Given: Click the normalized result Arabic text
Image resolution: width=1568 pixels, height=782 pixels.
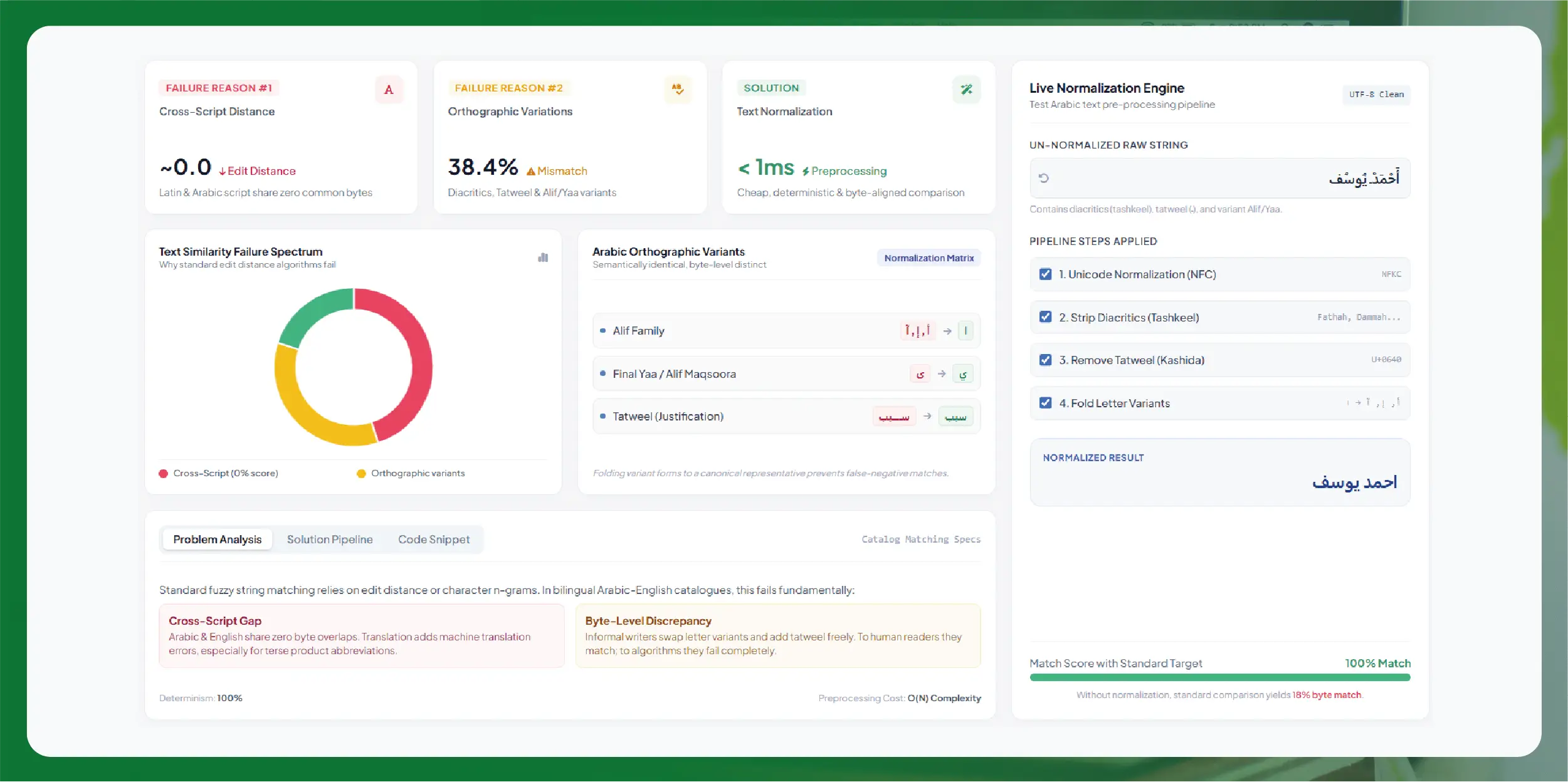Looking at the screenshot, I should [x=1355, y=482].
